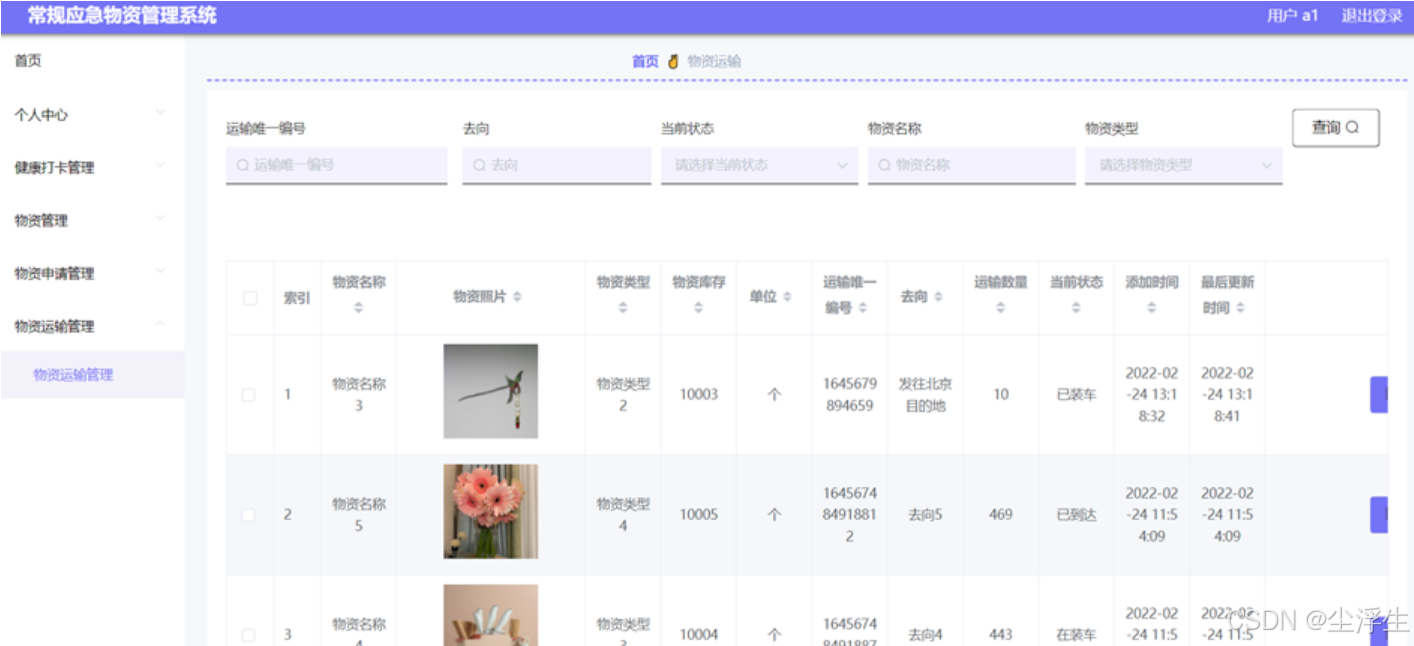The height and width of the screenshot is (646, 1414).
Task: Click 首页 breadcrumb link
Action: point(645,62)
